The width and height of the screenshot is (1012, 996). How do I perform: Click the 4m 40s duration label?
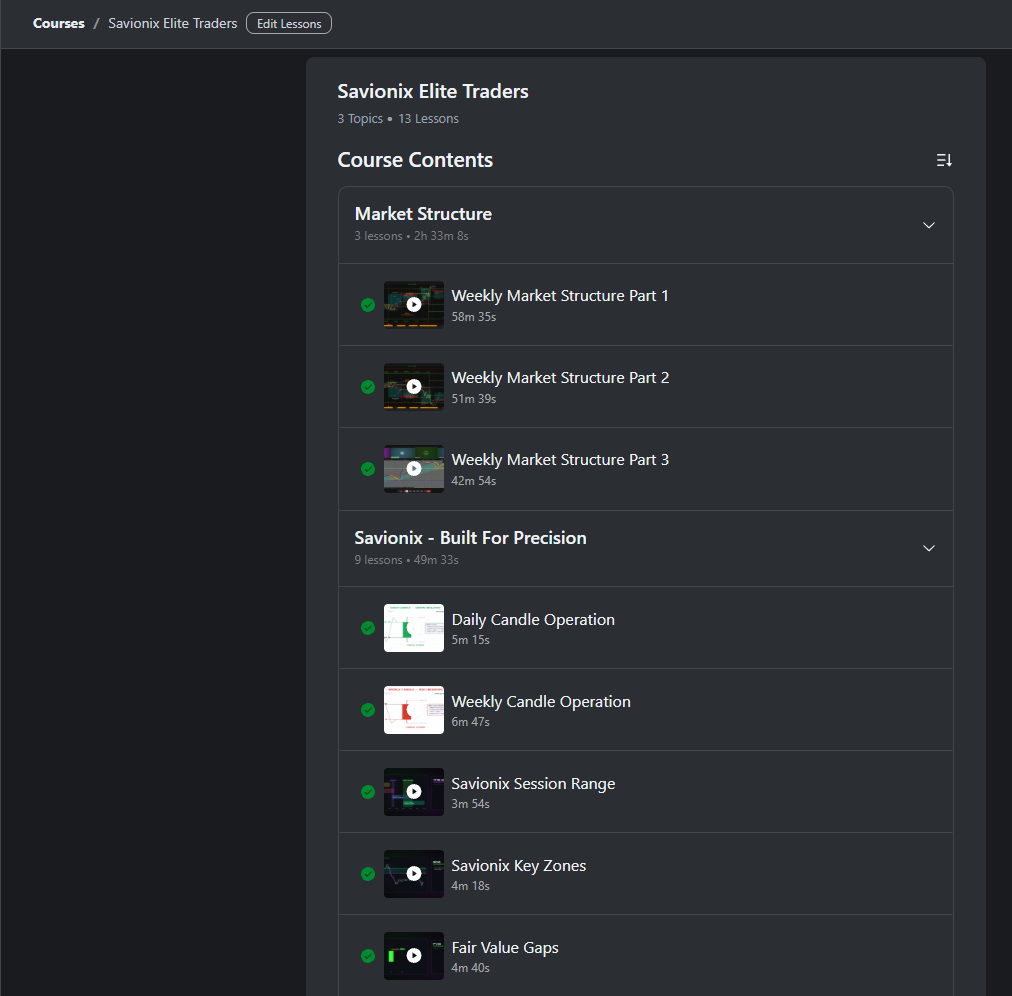[x=471, y=968]
